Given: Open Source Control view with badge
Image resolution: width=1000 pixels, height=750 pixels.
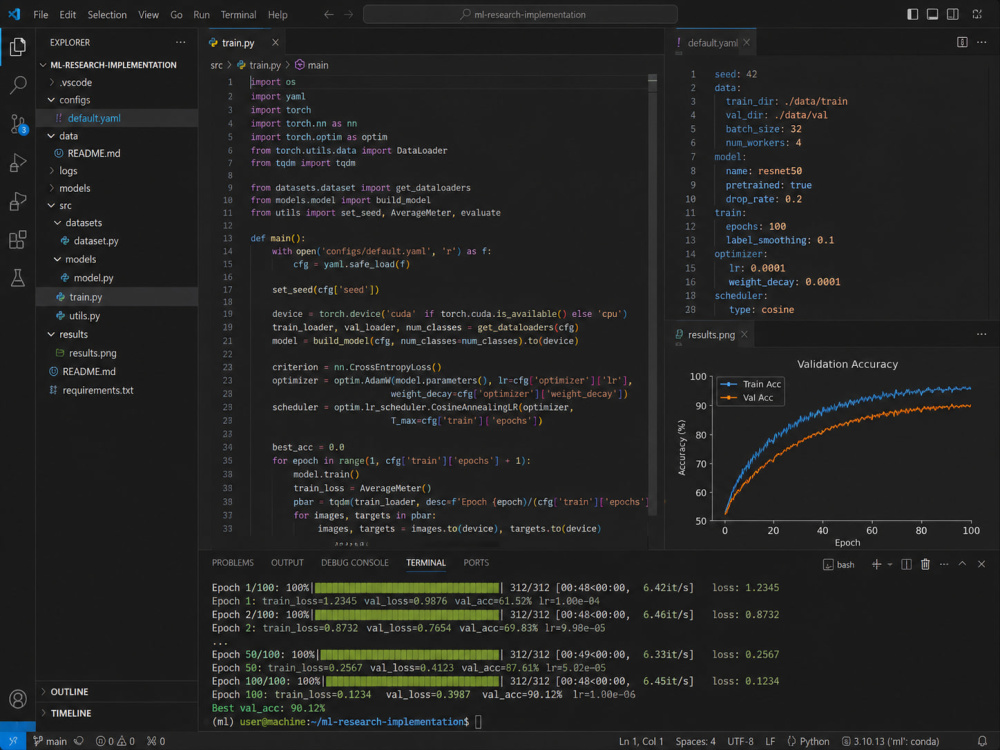Looking at the screenshot, I should click(18, 124).
